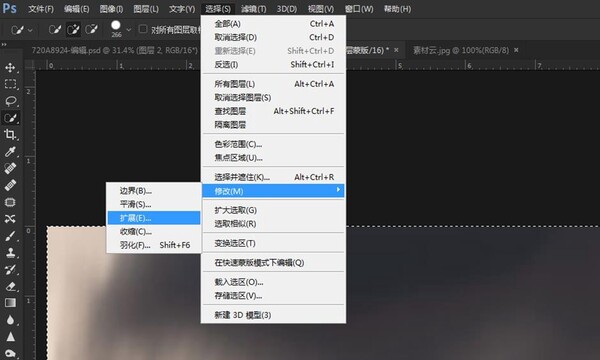Open the 滤镜(T) menu
600x360 pixels.
click(254, 9)
